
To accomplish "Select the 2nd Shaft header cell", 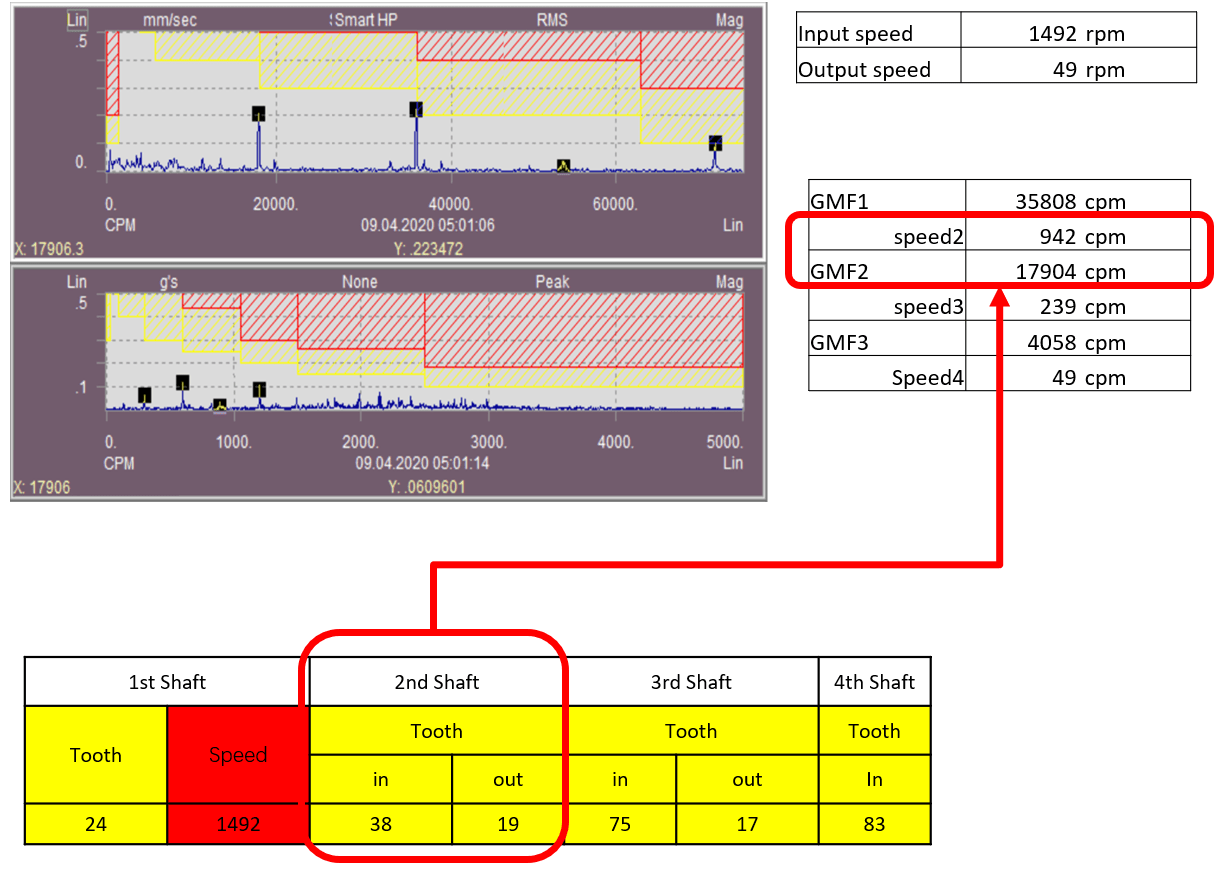I will tap(437, 682).
